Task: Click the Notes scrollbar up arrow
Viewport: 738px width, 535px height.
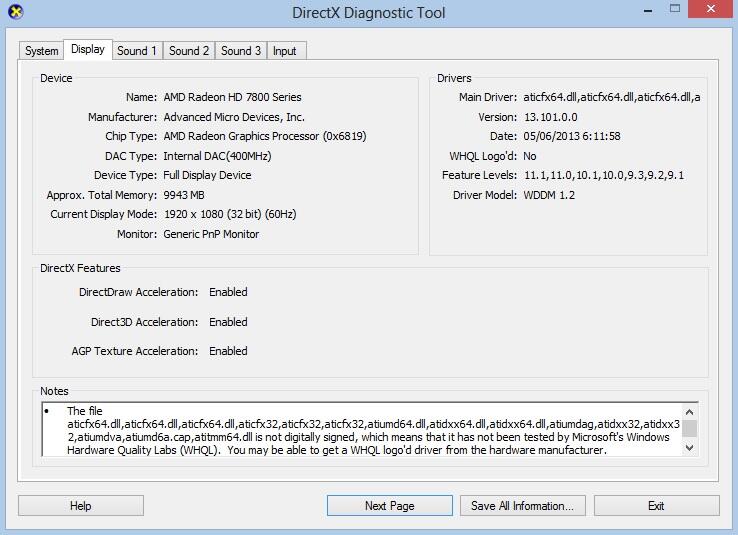Action: [690, 412]
